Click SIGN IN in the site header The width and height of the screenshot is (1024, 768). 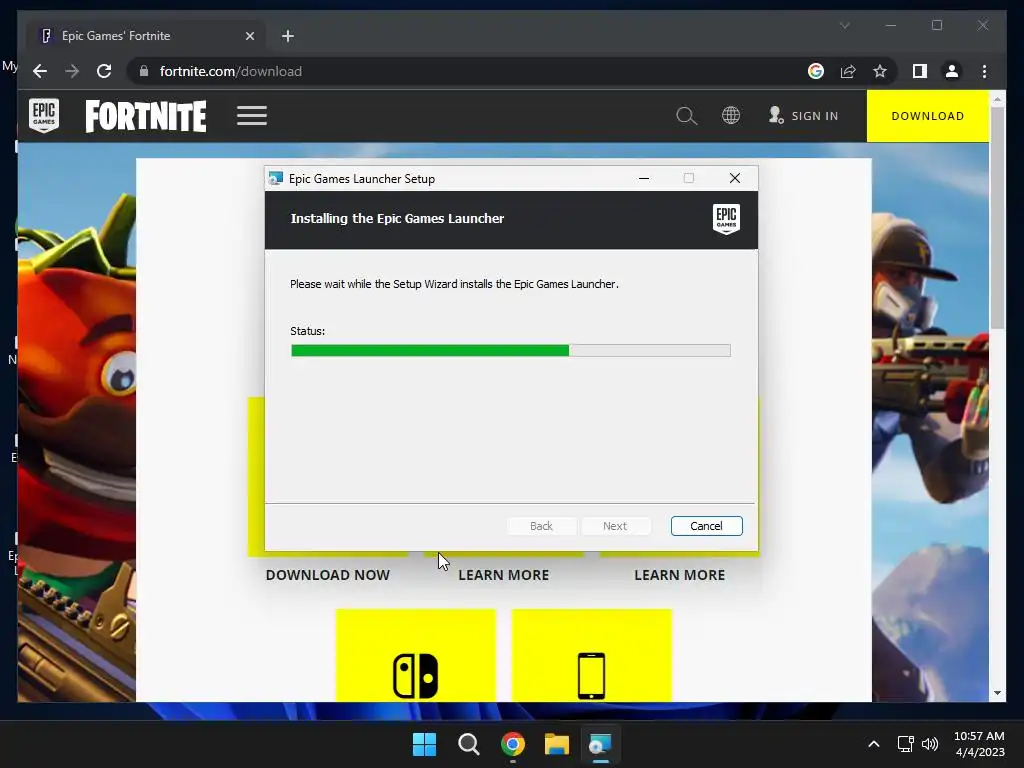pos(804,116)
